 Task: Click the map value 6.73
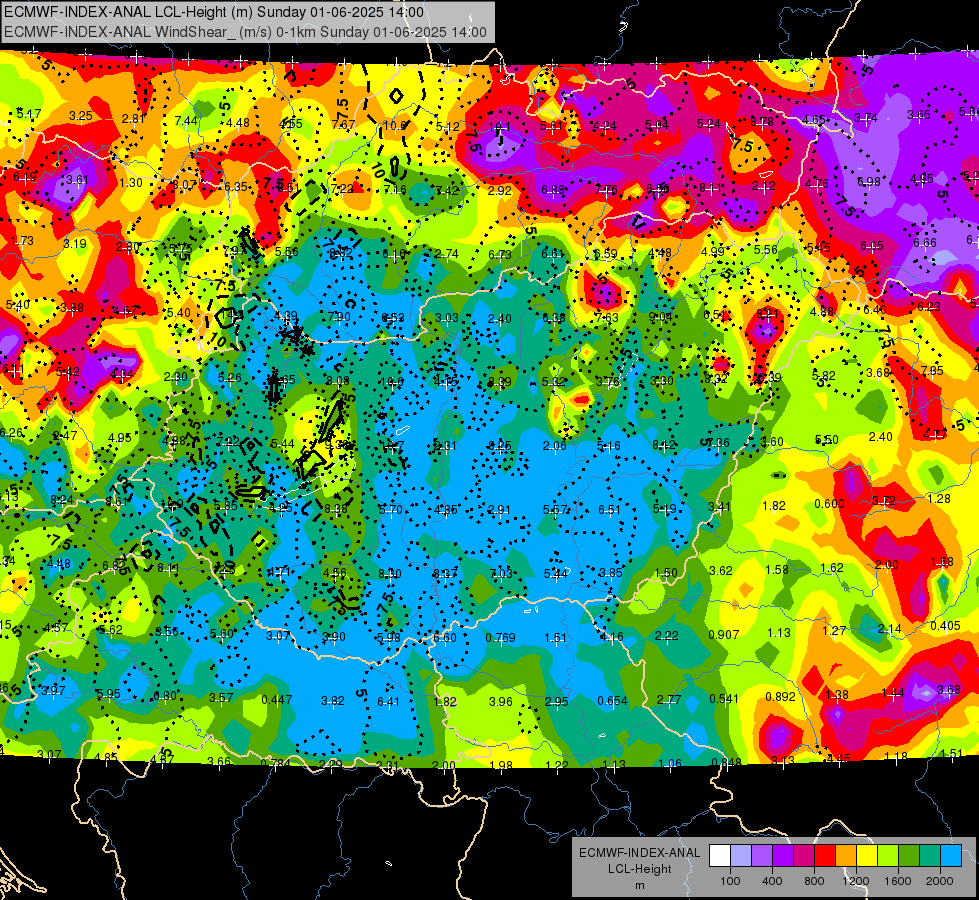coord(500,254)
